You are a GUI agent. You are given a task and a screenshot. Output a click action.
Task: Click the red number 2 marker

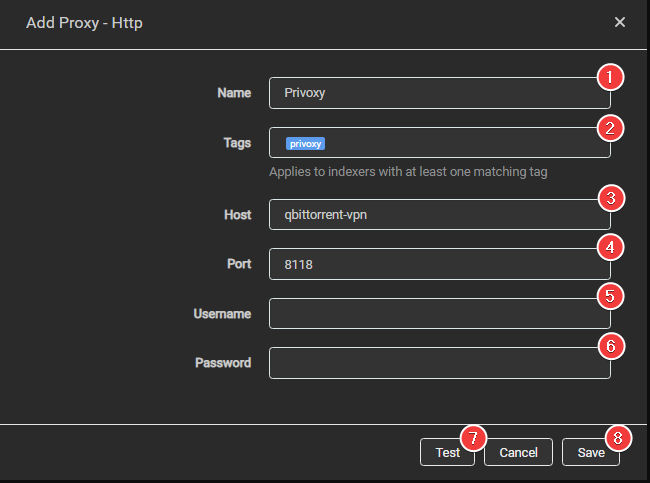point(610,127)
